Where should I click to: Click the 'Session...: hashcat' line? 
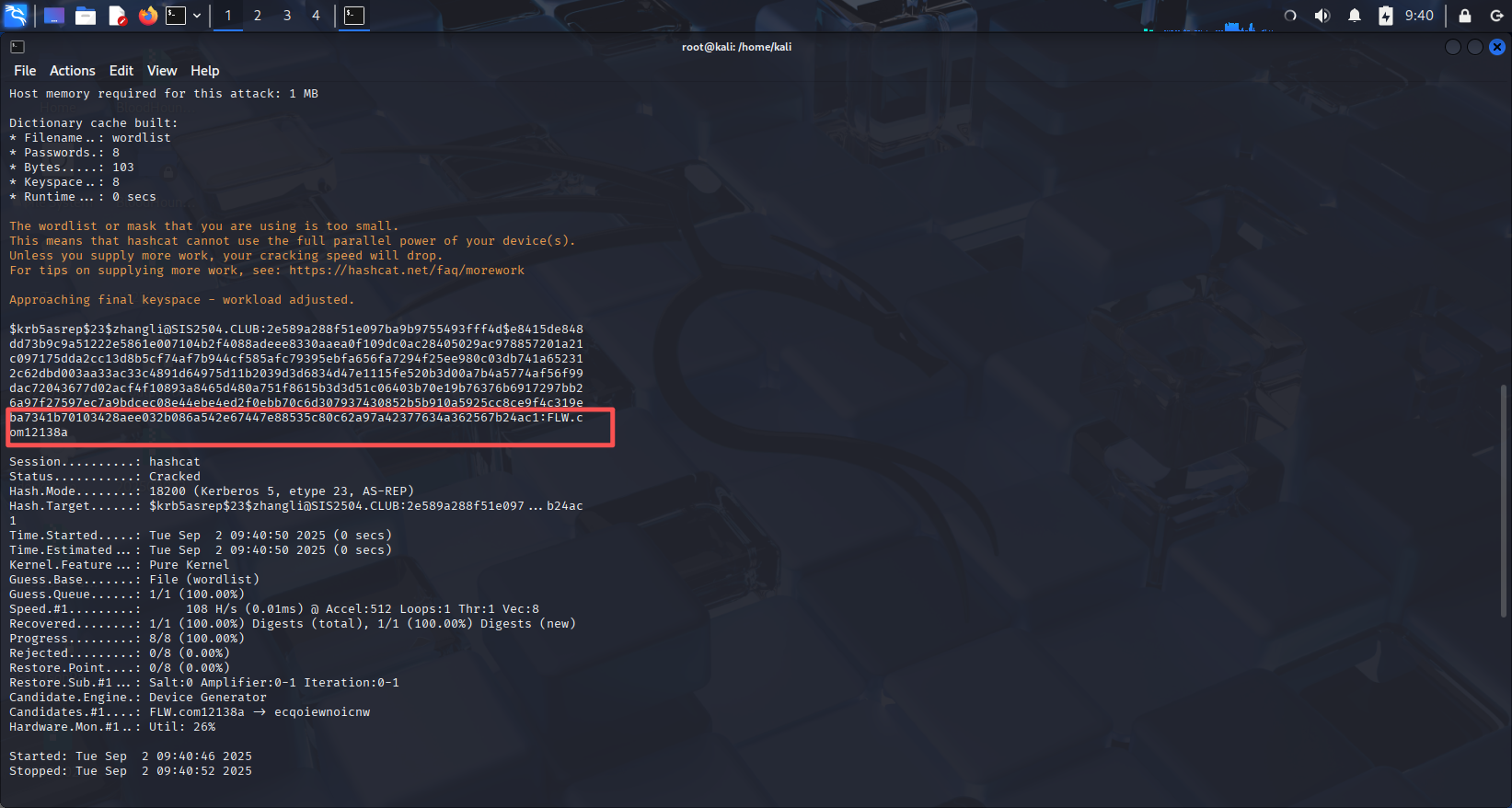[105, 462]
